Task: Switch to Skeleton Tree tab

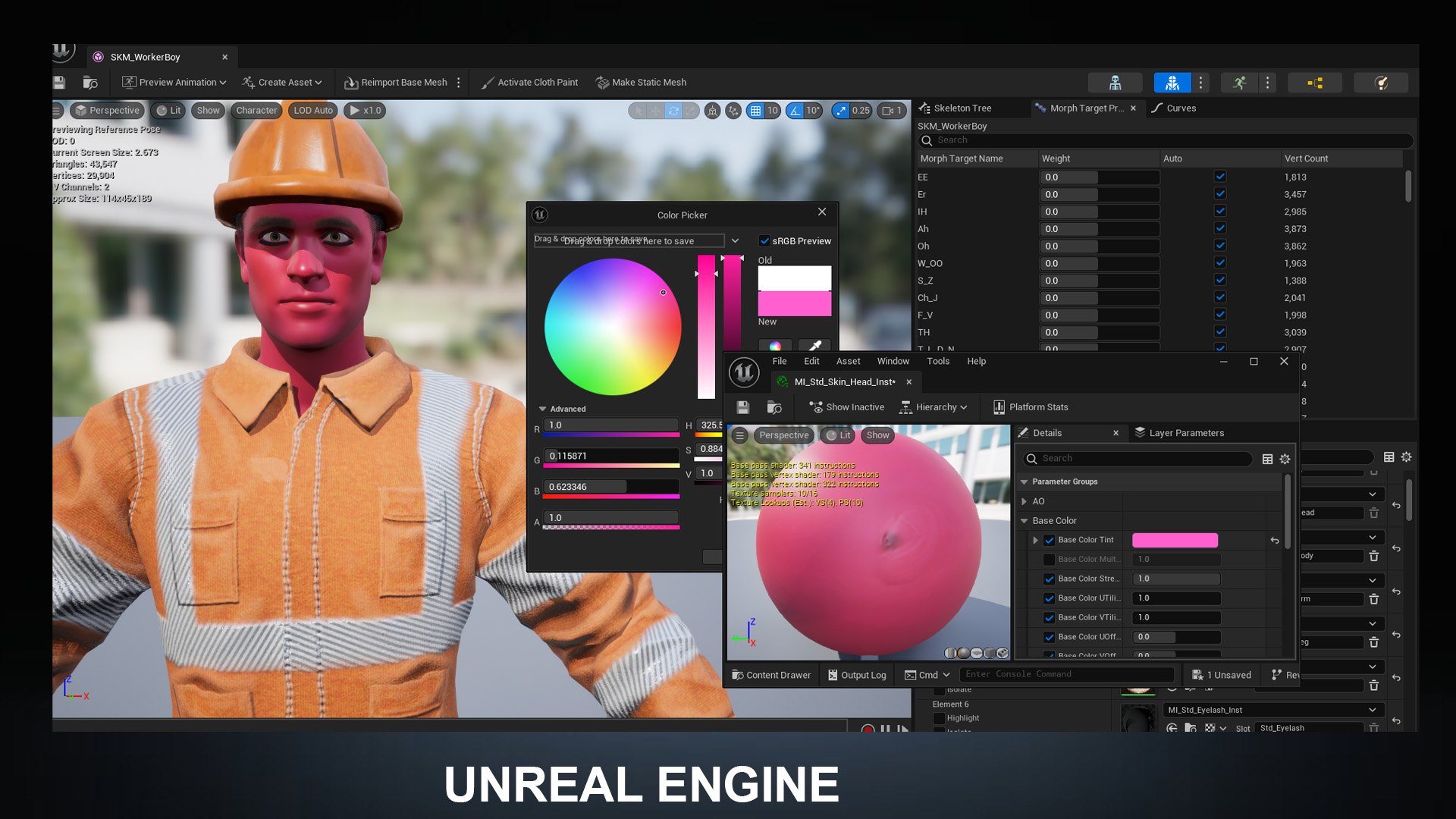Action: [x=955, y=108]
